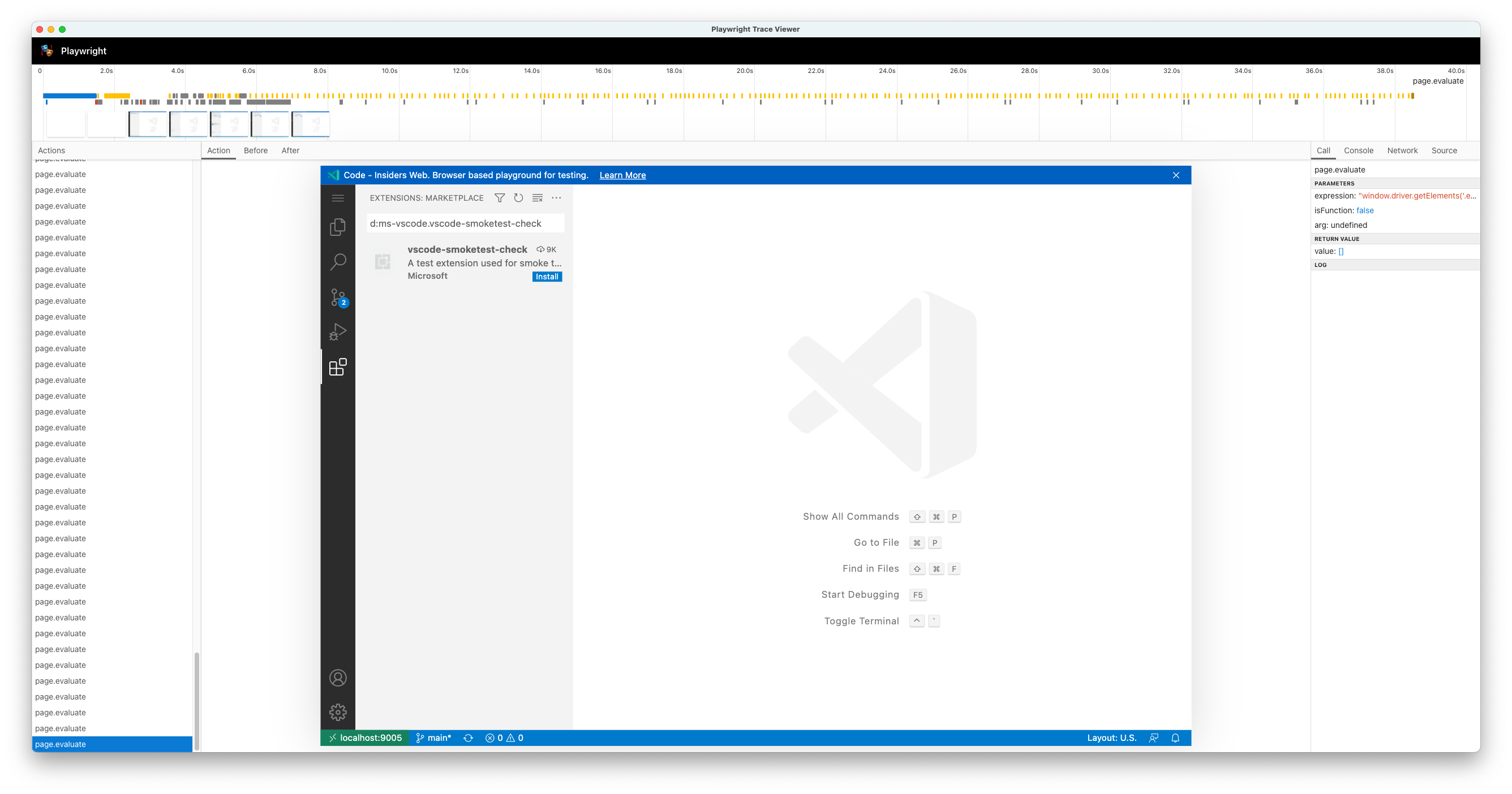Open the Manage gear icon

pyautogui.click(x=337, y=713)
